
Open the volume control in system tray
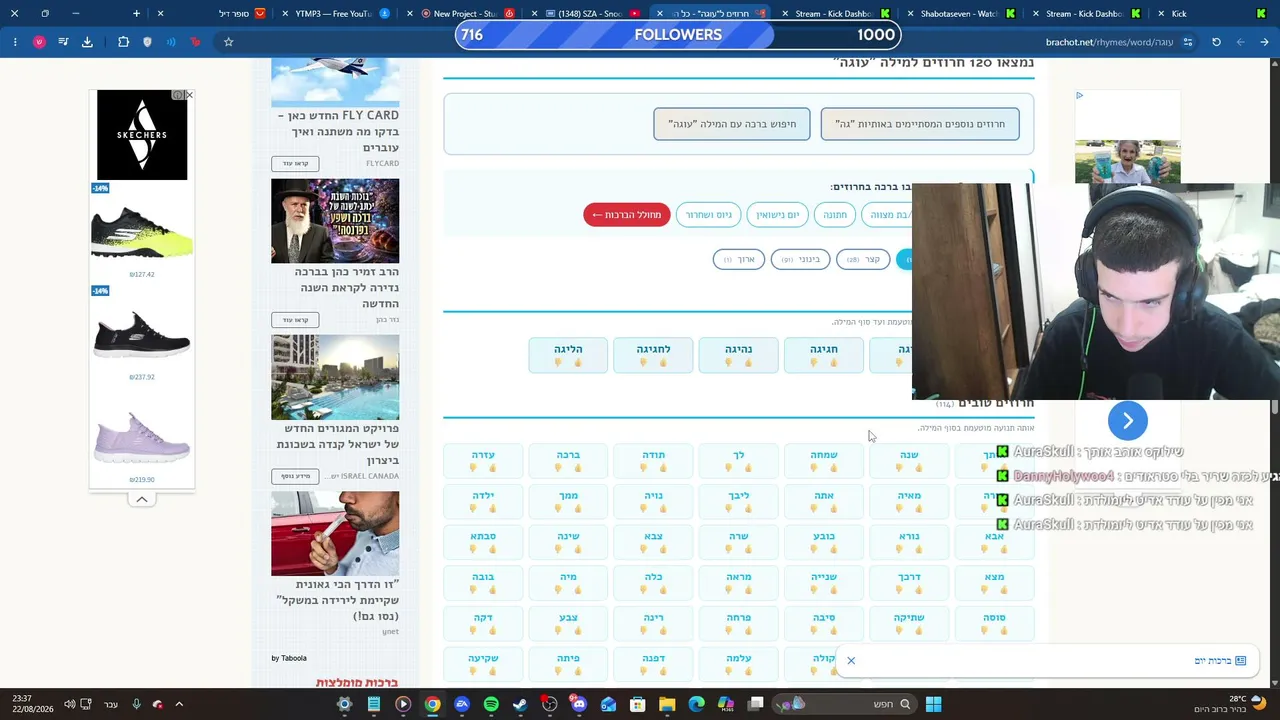pyautogui.click(x=69, y=704)
